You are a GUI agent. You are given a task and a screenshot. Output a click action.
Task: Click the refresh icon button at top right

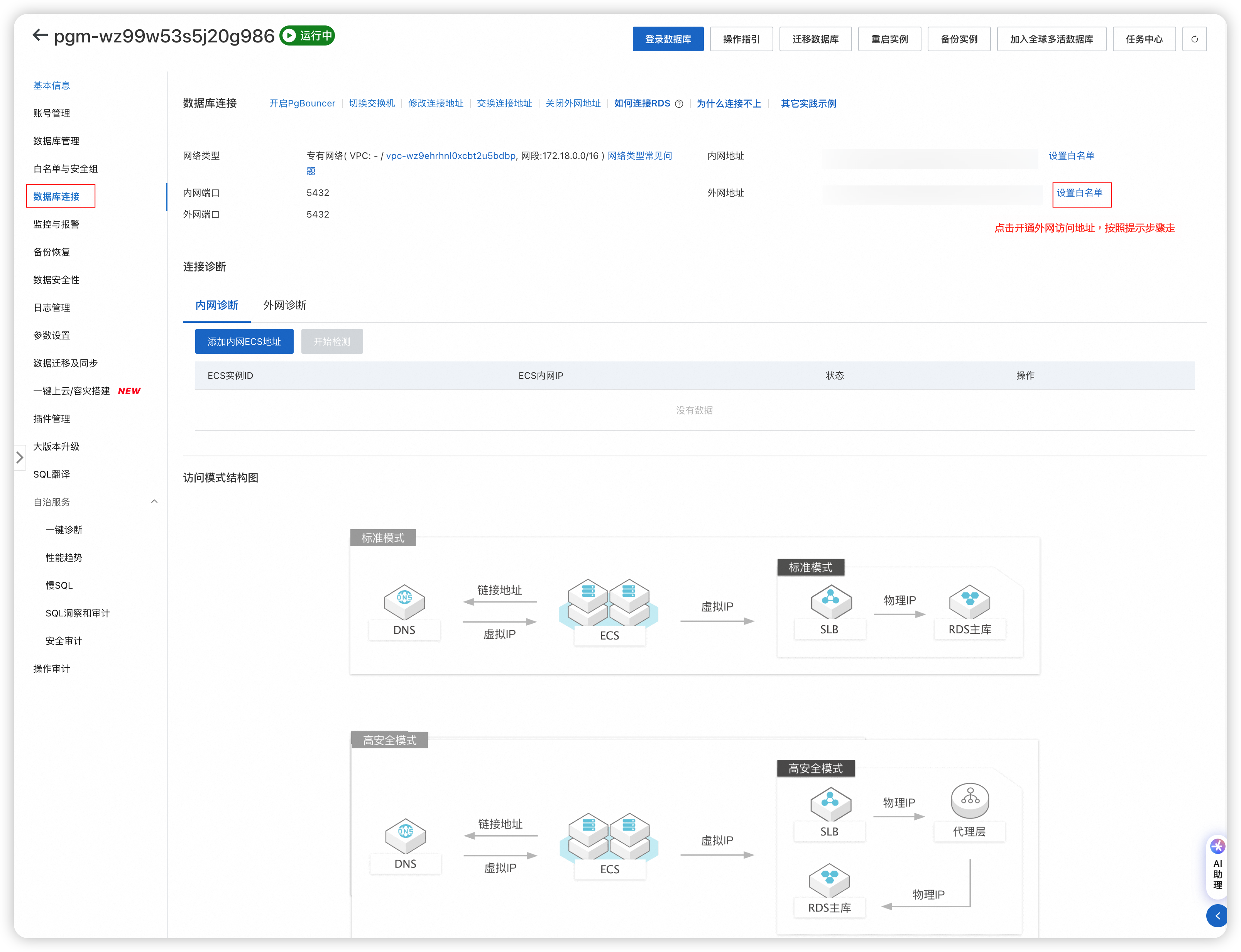[x=1194, y=39]
